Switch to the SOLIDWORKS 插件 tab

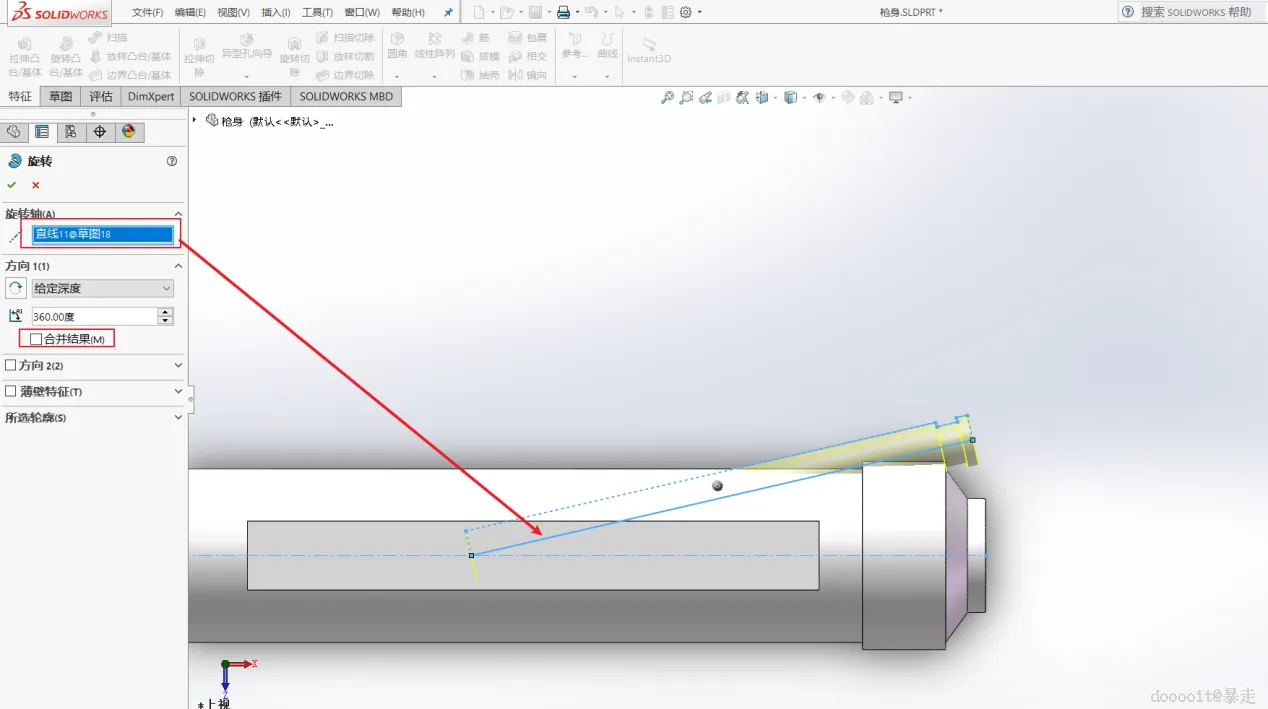(236, 97)
